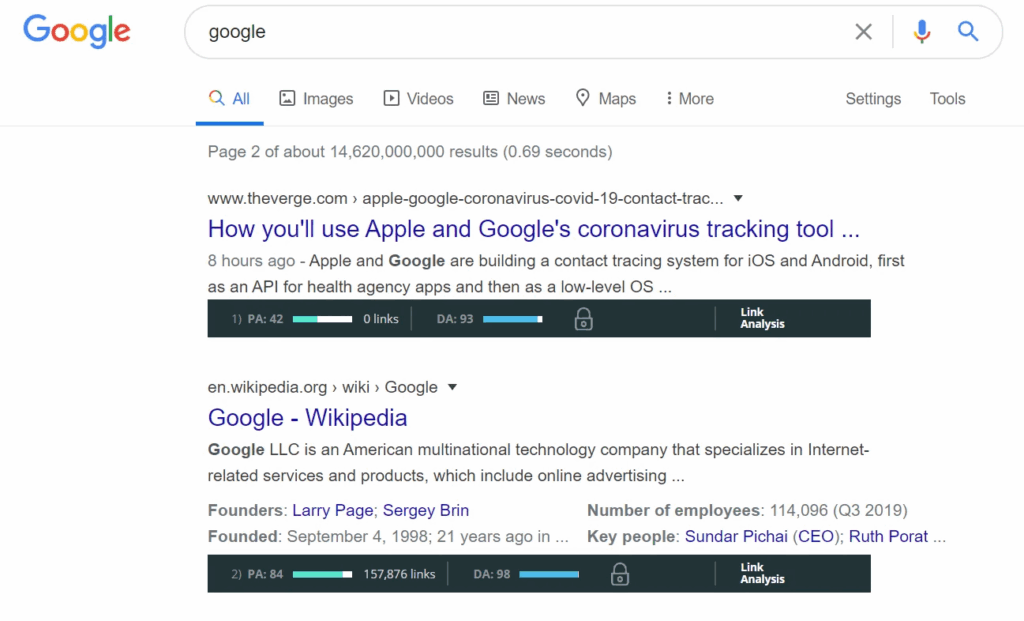Clear the search box with X icon

click(863, 31)
